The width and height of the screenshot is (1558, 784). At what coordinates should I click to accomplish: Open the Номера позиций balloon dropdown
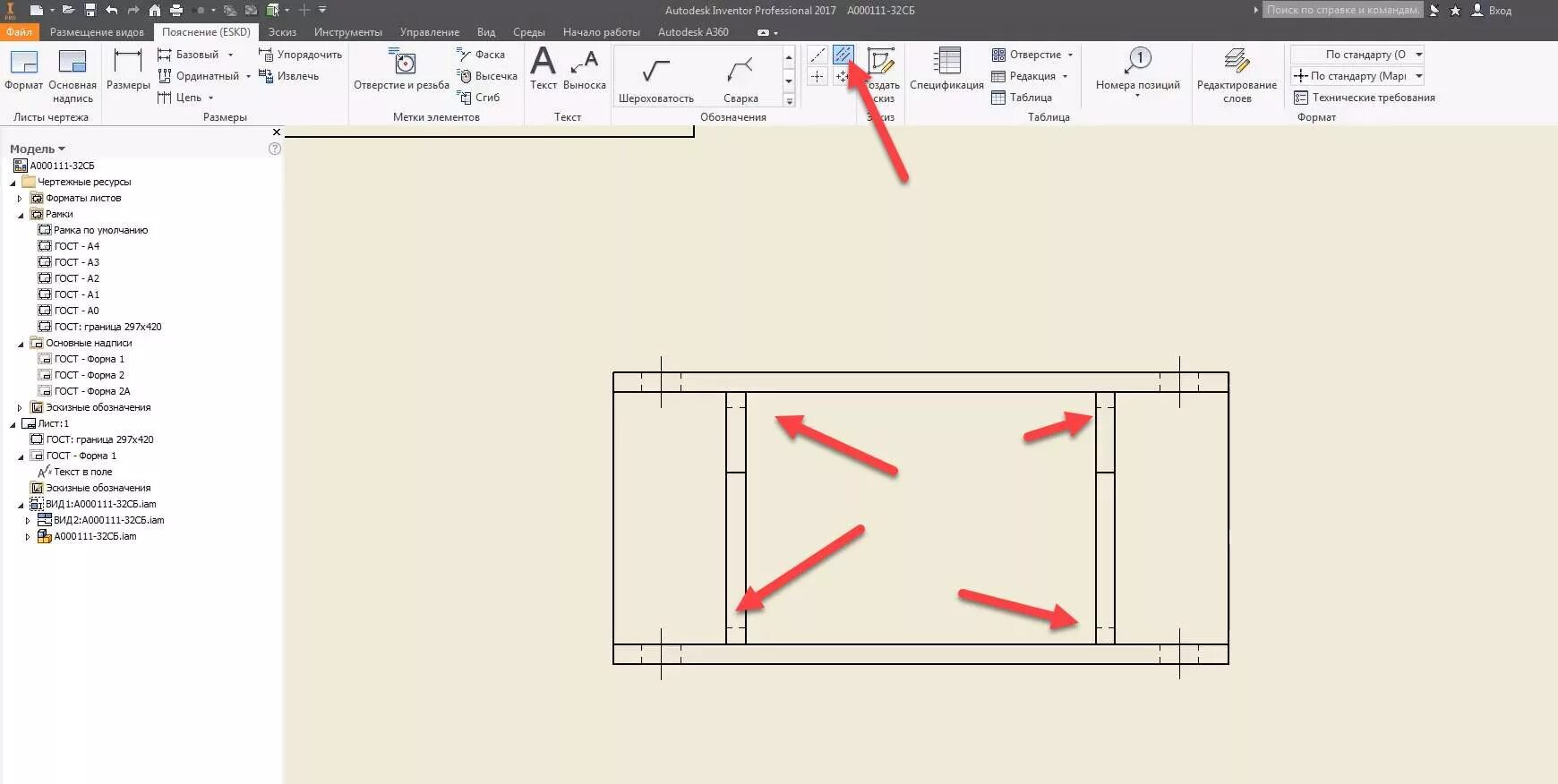tap(1138, 96)
